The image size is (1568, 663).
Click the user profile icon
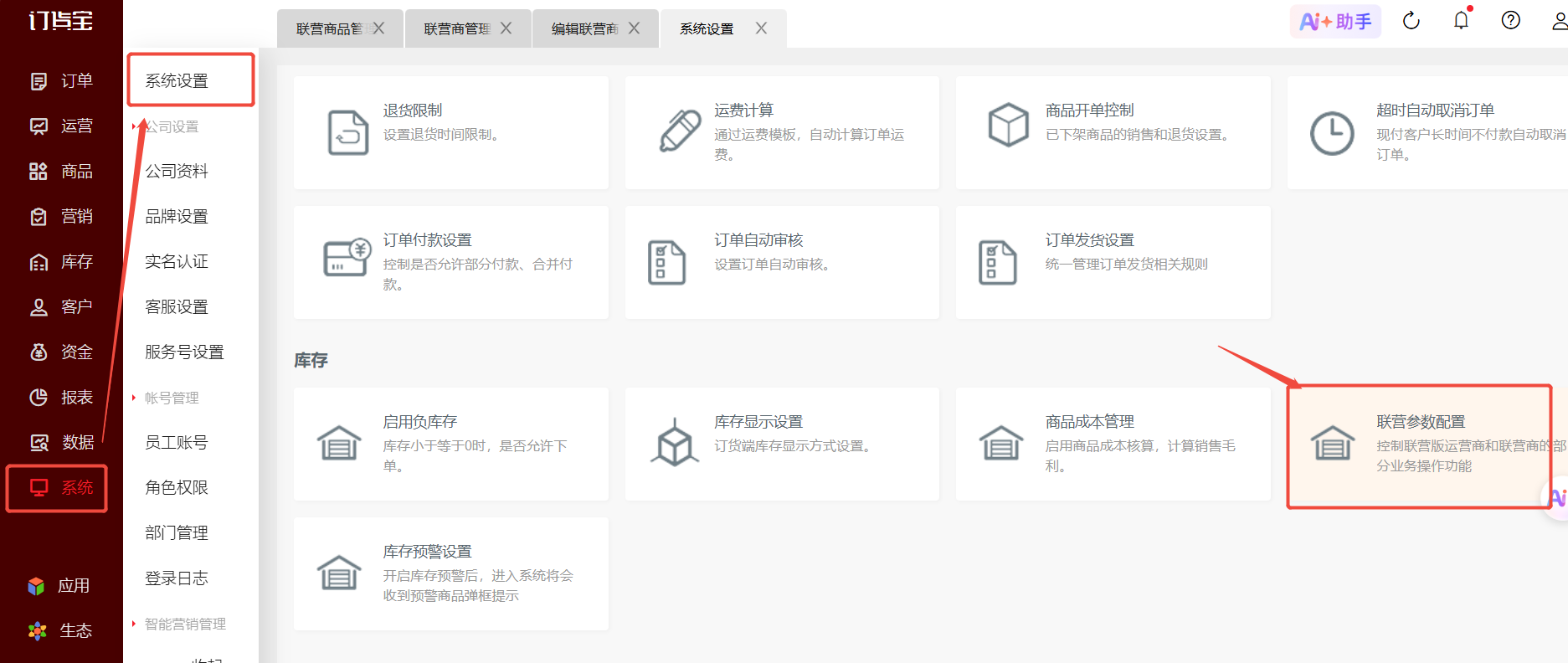coord(1560,21)
